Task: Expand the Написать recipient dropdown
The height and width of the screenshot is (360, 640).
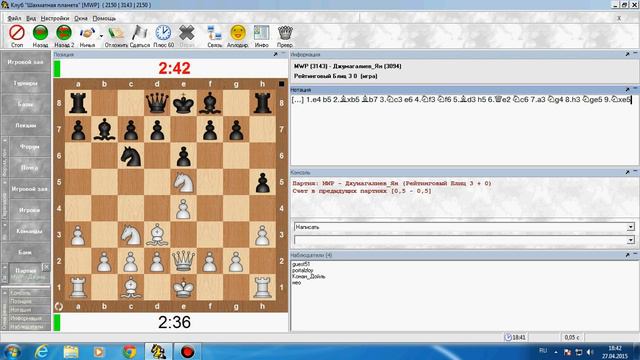Action: pos(631,227)
